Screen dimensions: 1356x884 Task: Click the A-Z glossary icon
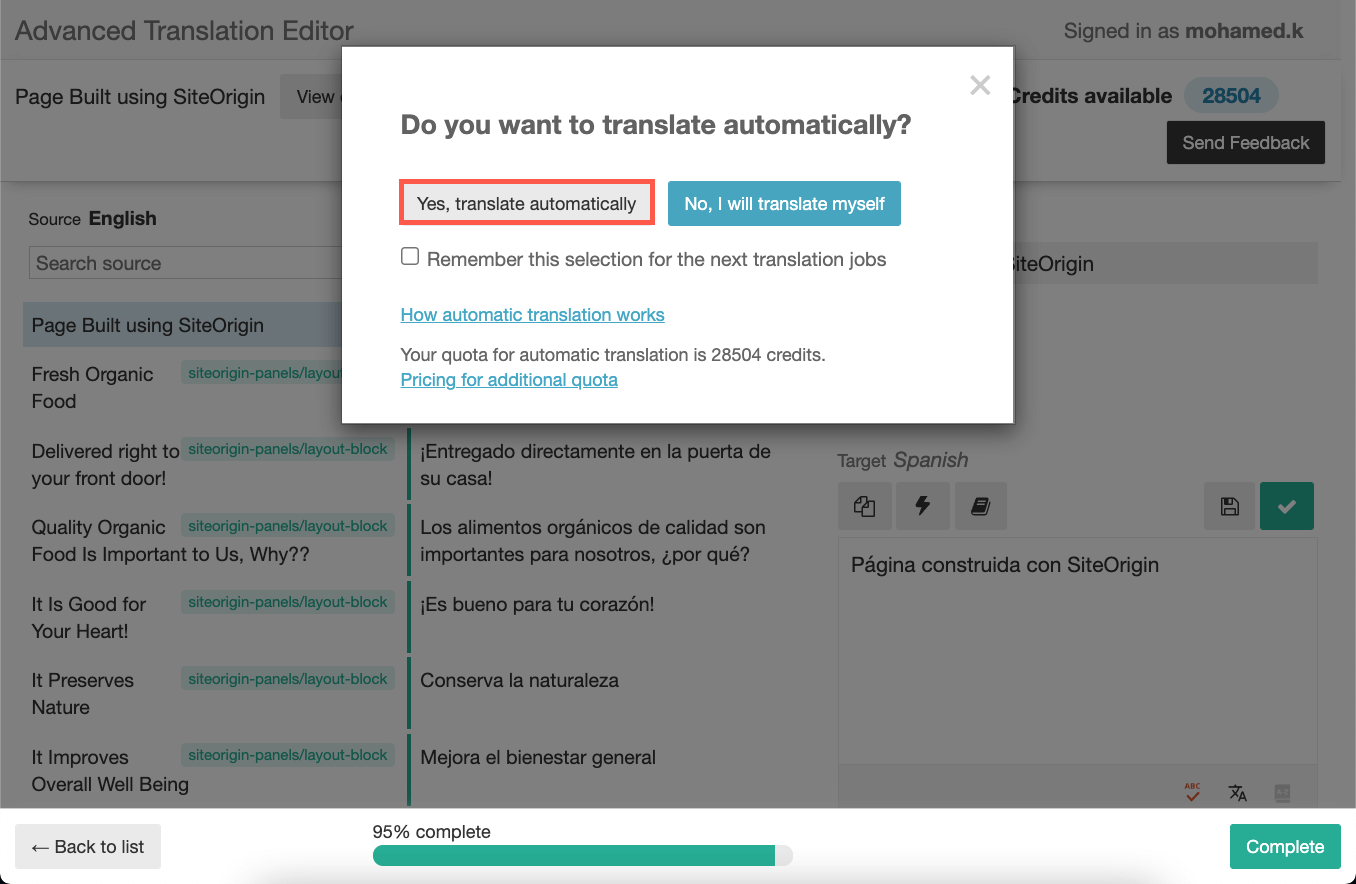1282,793
